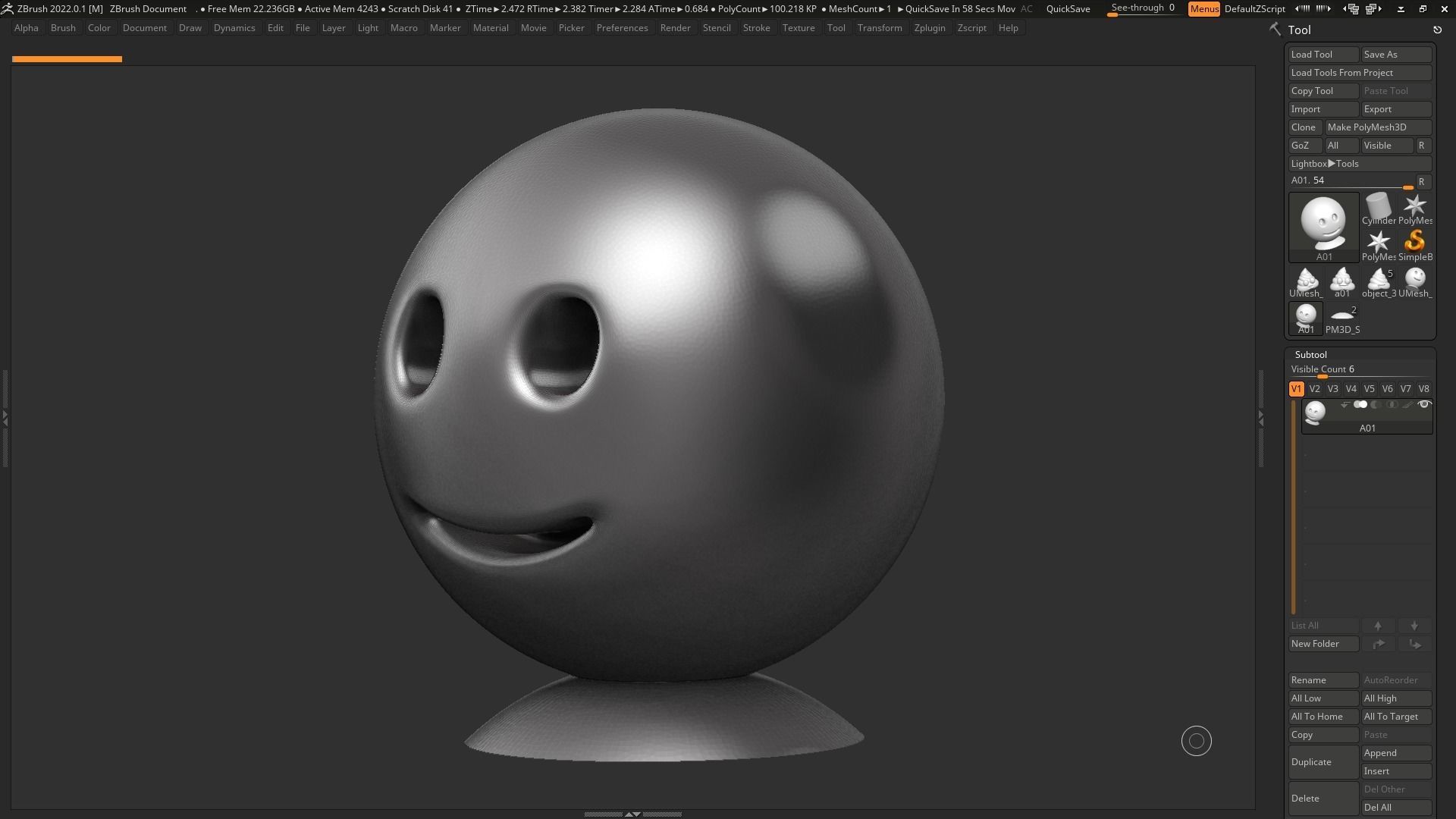1456x819 pixels.
Task: Open Lightbox Tools browser
Action: click(1360, 164)
